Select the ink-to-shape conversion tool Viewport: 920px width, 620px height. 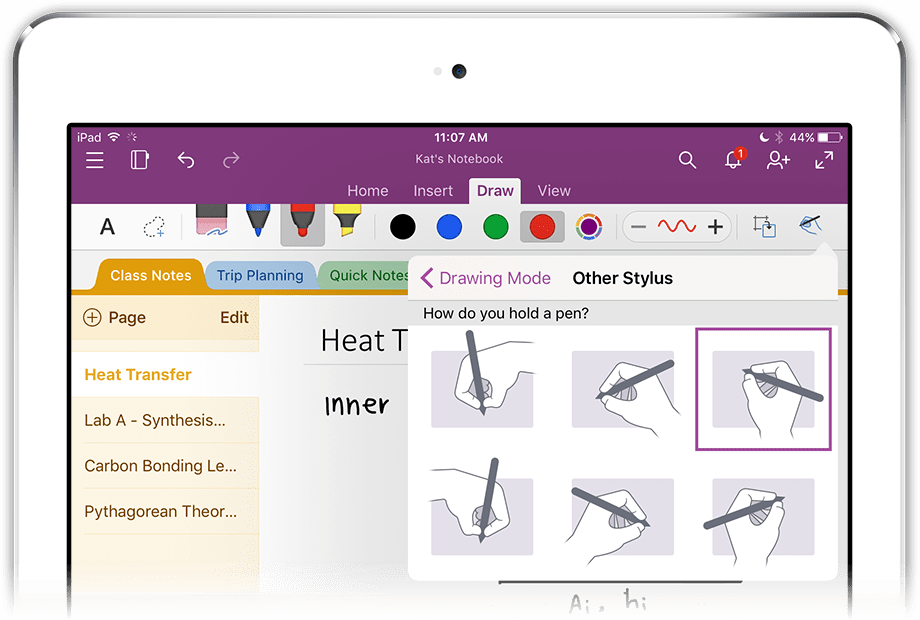(x=764, y=227)
